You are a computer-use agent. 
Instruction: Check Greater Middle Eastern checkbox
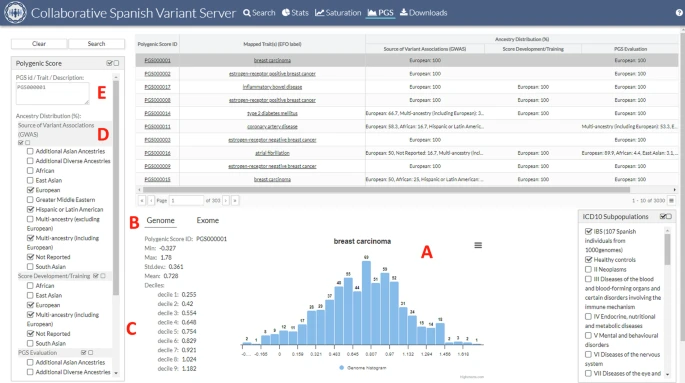pyautogui.click(x=30, y=200)
